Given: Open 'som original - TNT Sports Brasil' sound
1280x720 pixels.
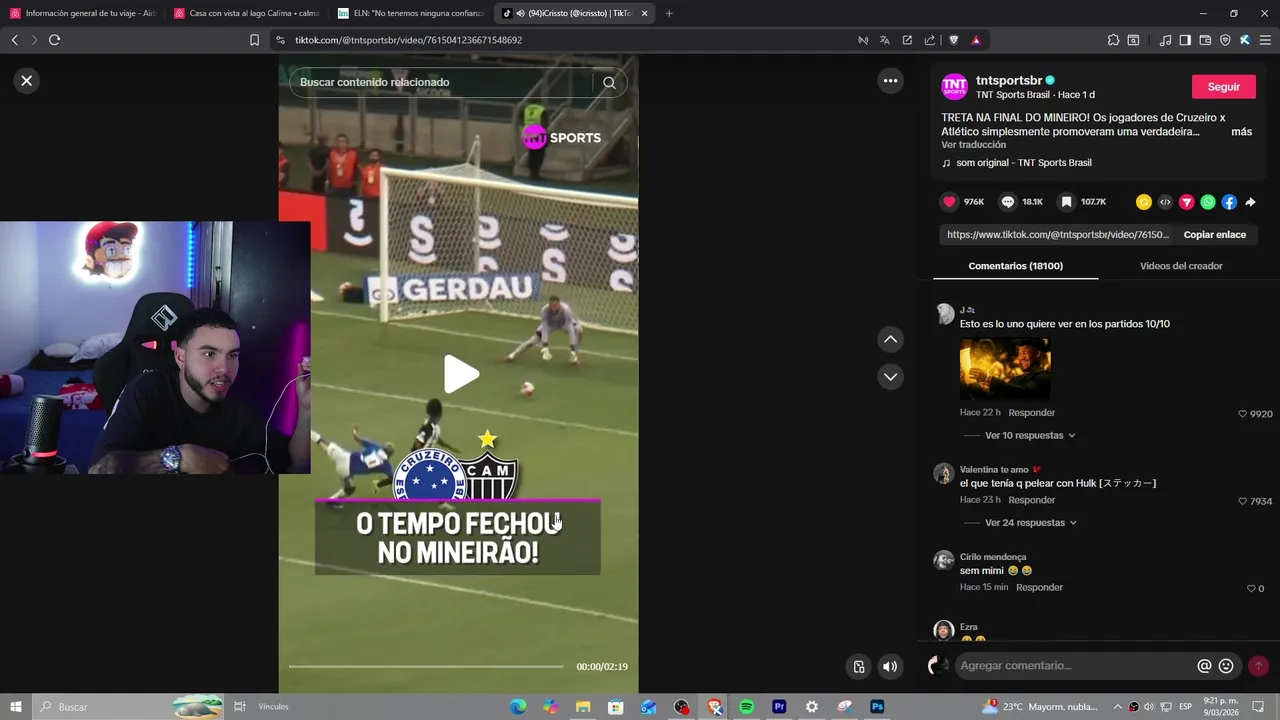Looking at the screenshot, I should click(1023, 163).
